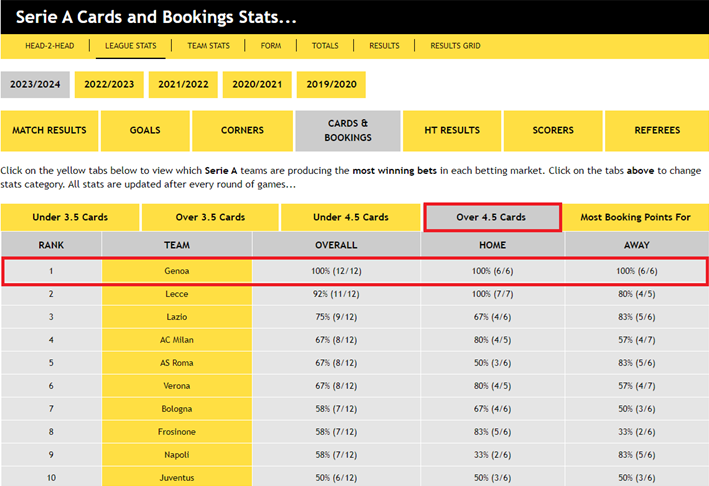
Task: Open the RESULTS GRID menu item
Action: 455,46
